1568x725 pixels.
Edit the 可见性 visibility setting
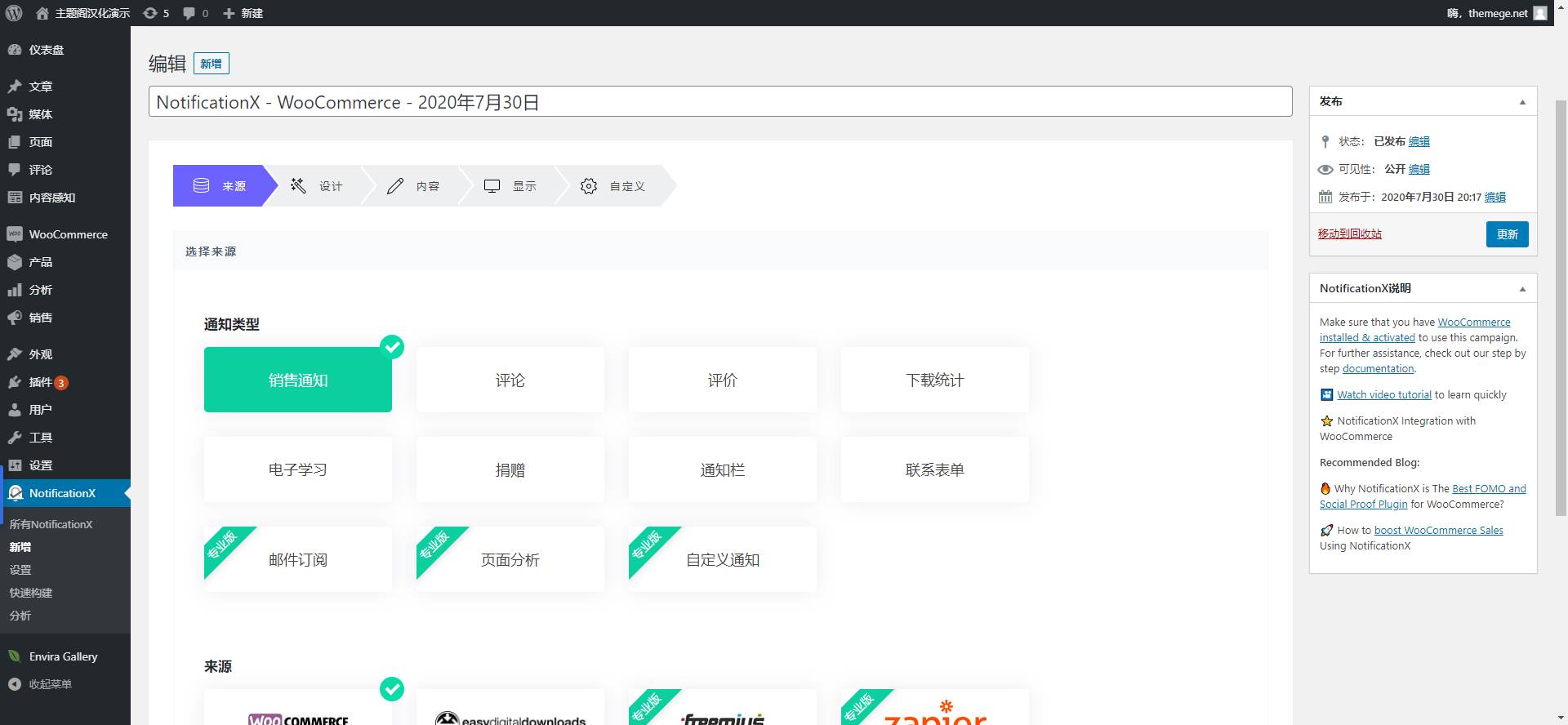click(1419, 169)
